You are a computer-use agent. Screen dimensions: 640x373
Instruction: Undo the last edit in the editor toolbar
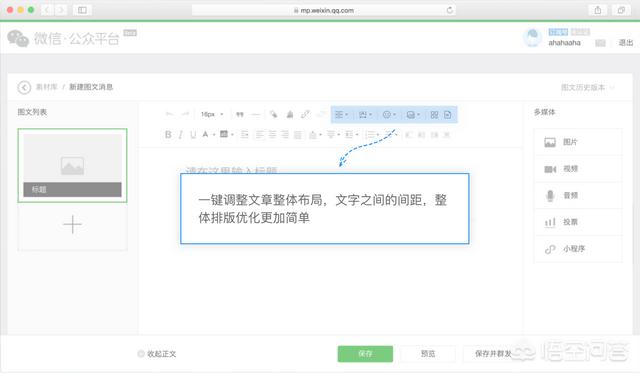pos(169,114)
